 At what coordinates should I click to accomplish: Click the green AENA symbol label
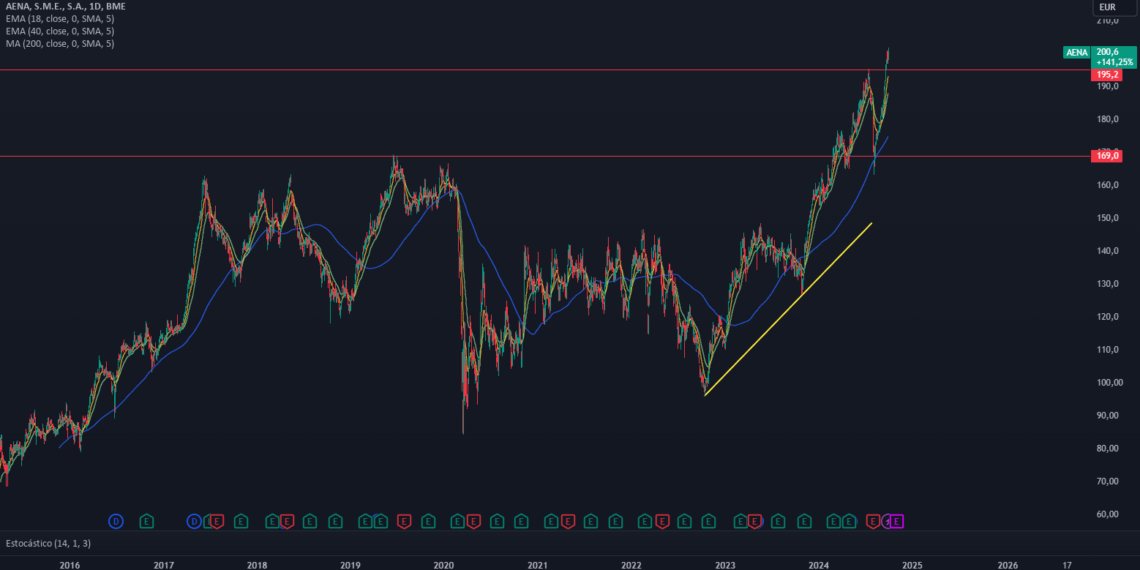1076,52
